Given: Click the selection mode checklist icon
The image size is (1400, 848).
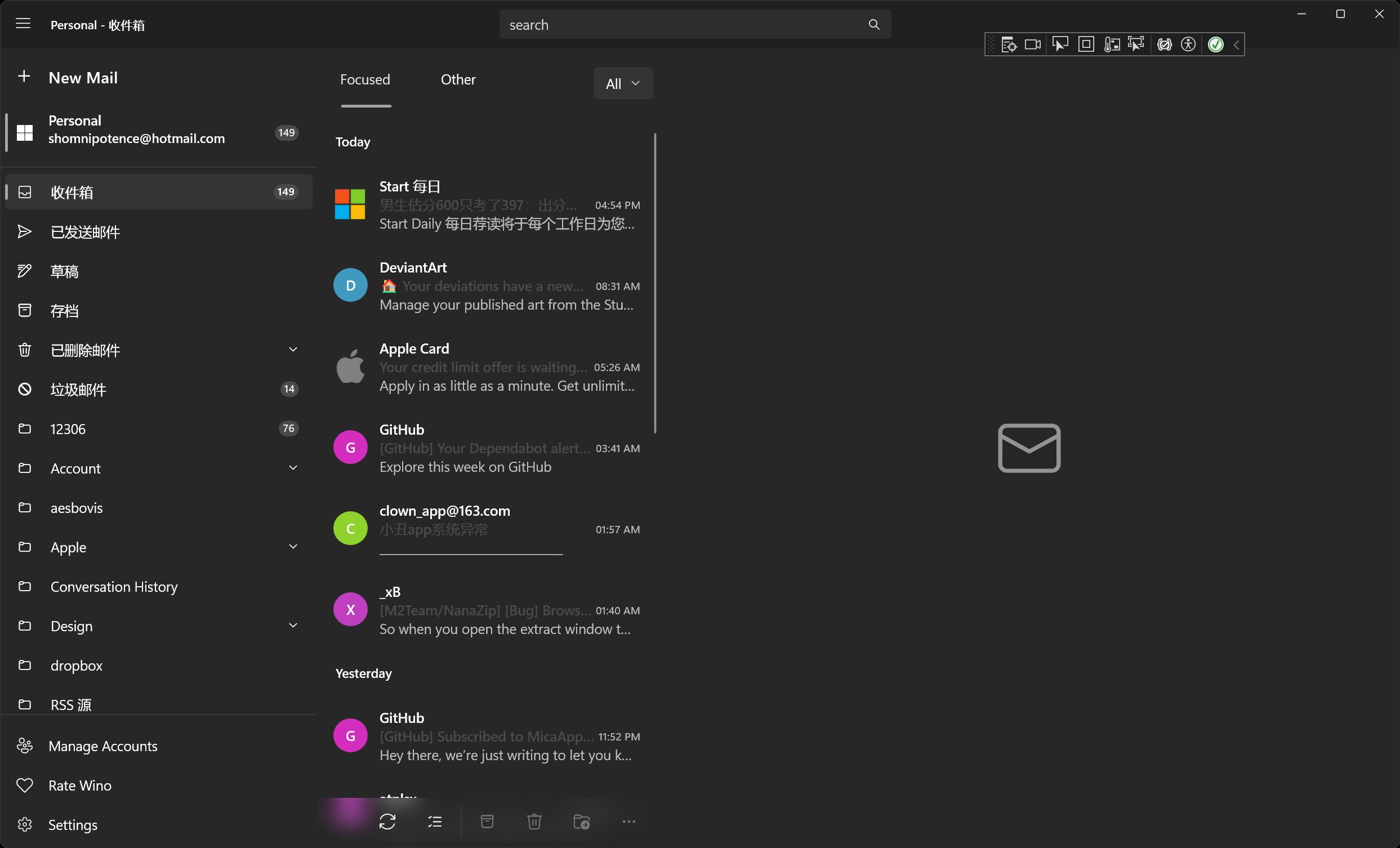Looking at the screenshot, I should click(435, 822).
